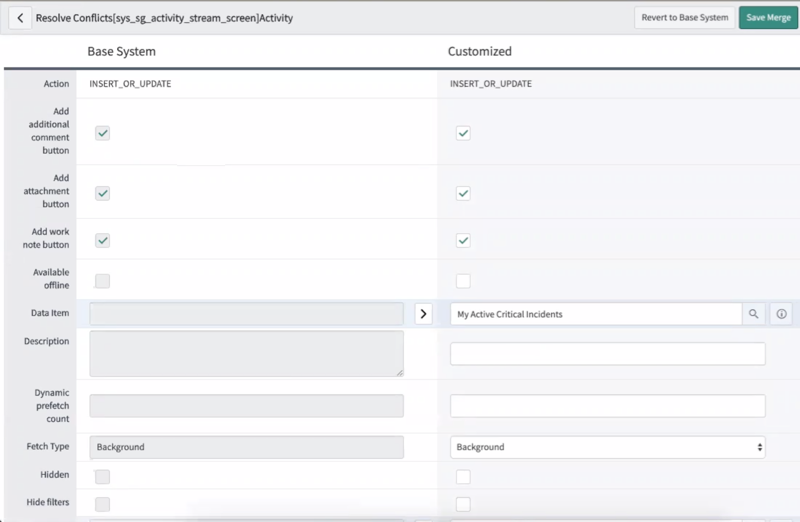Check Base System Hide filters checkbox
Viewport: 800px width, 522px height.
point(103,504)
